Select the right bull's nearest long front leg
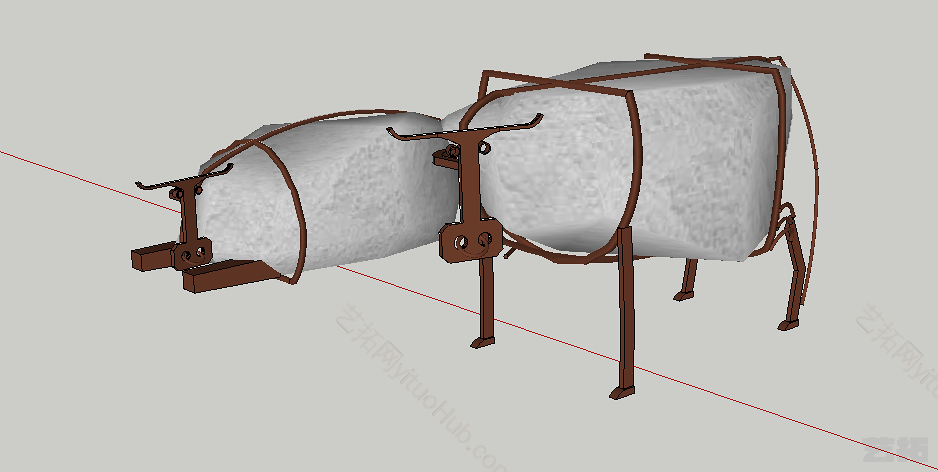 [625, 314]
